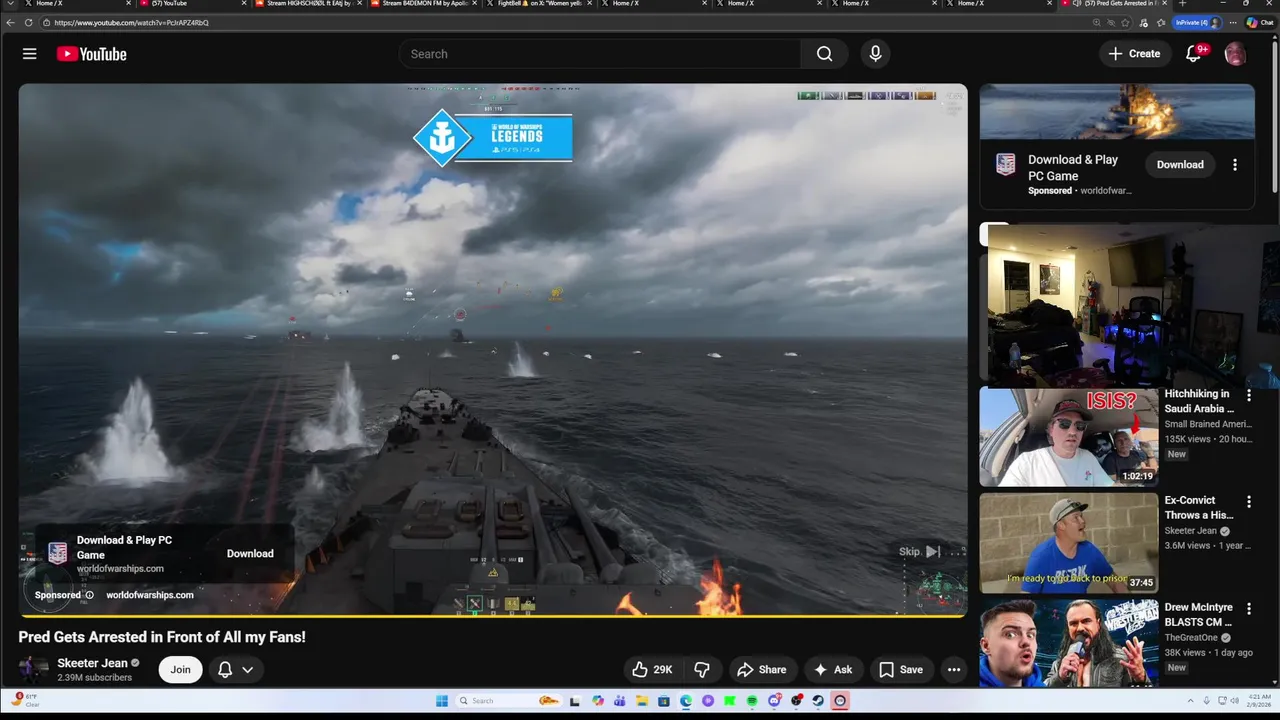Open options for Drew McIntyre video
This screenshot has width=1280, height=720.
click(x=1248, y=609)
